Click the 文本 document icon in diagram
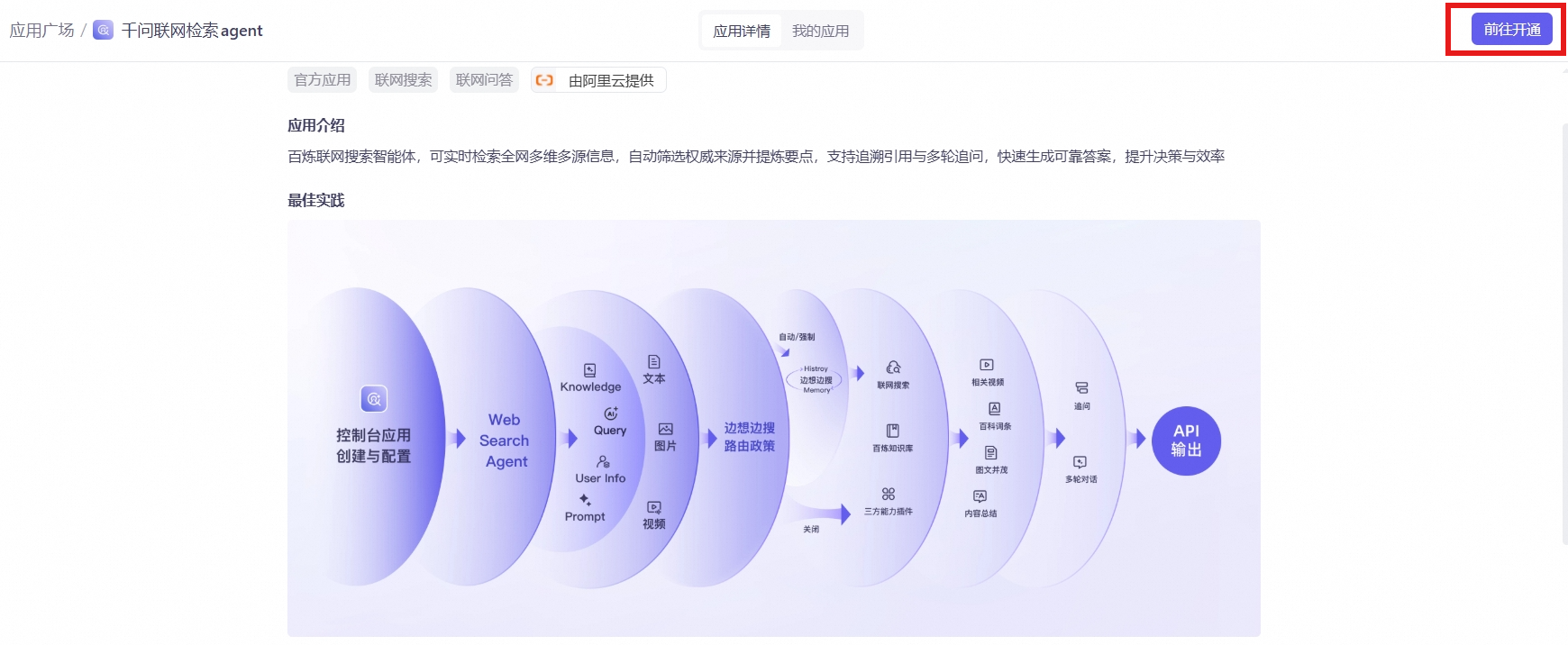Screen dimensions: 1568x645 (x=654, y=362)
